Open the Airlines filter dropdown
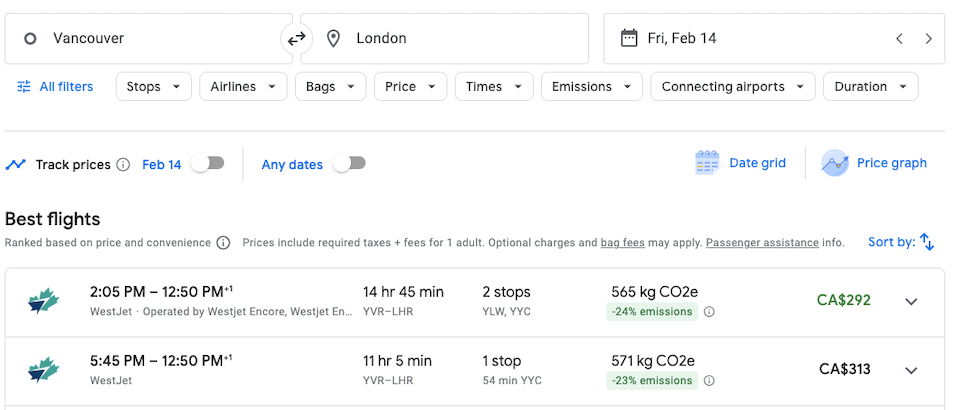Image resolution: width=960 pixels, height=410 pixels. (x=243, y=86)
